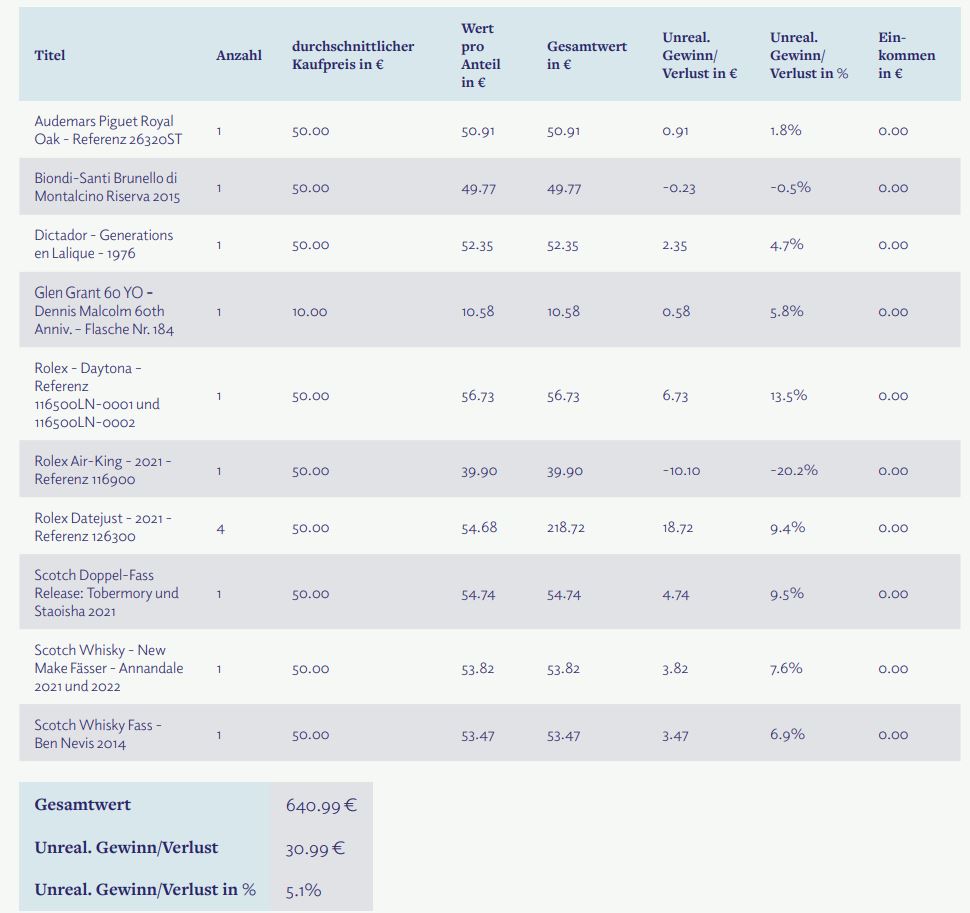Click the durchschnittlicher Kaufpreis column header
The image size is (970, 913).
(x=353, y=55)
